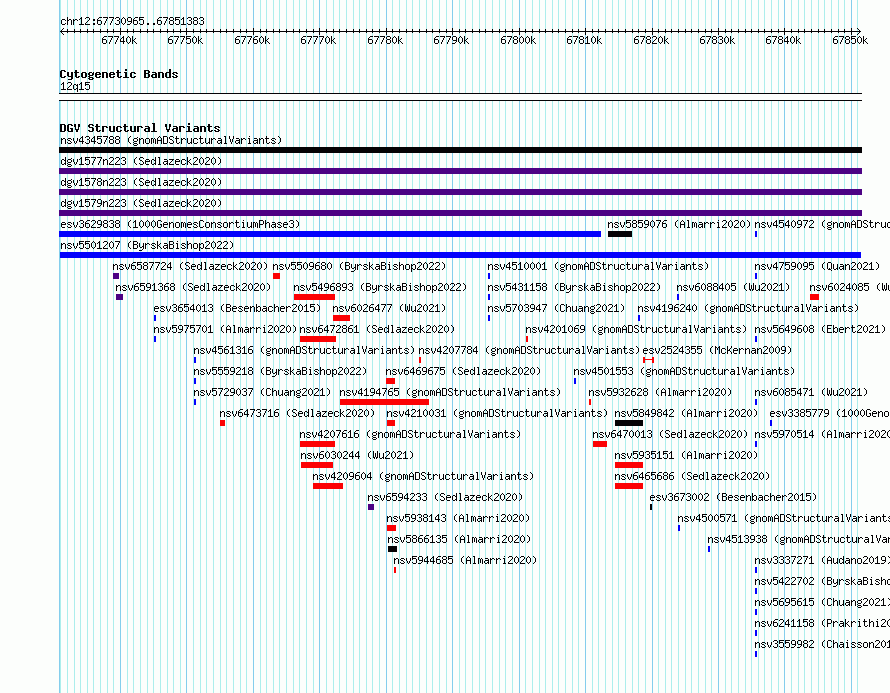Open nsv4209604 gnomADStructuralVariants label
The height and width of the screenshot is (693, 890).
[x=423, y=476]
